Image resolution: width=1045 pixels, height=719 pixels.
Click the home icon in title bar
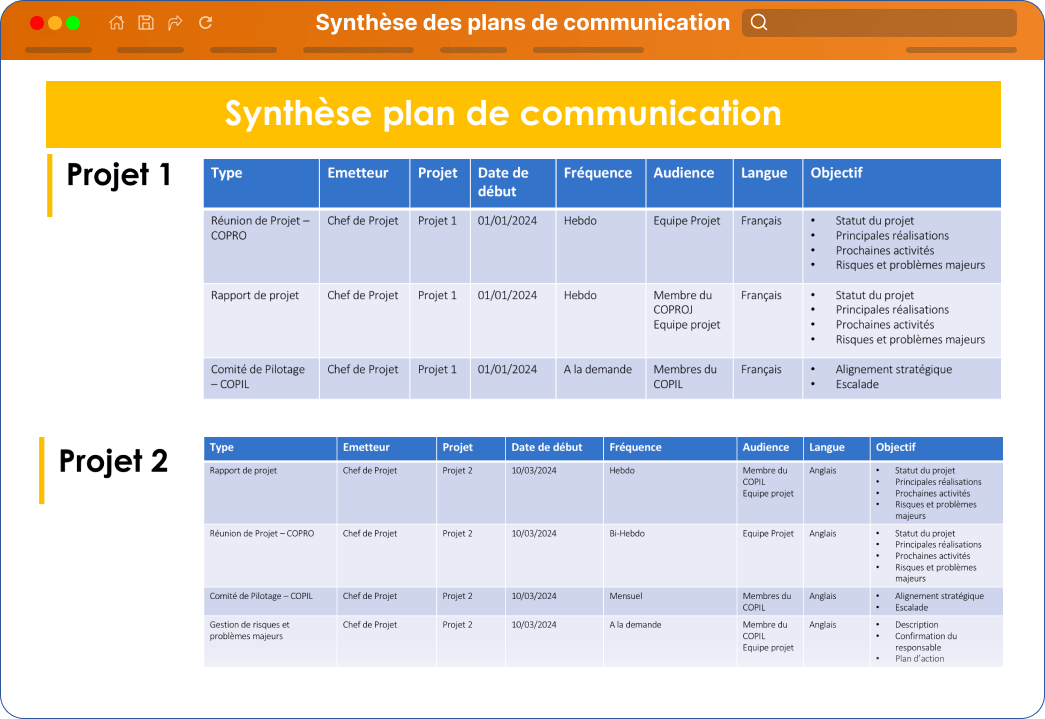[117, 23]
